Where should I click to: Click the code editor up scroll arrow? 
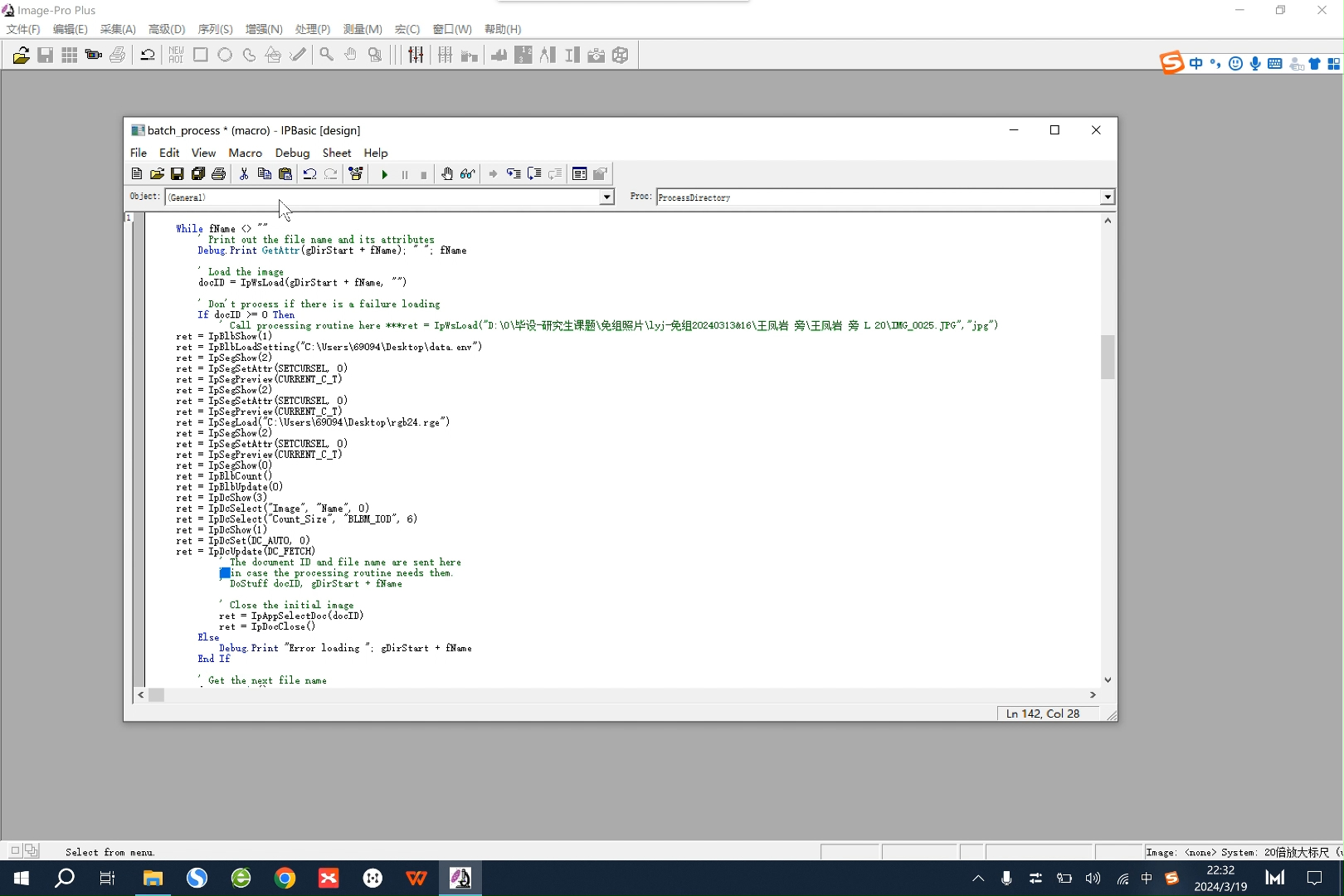tap(1108, 221)
